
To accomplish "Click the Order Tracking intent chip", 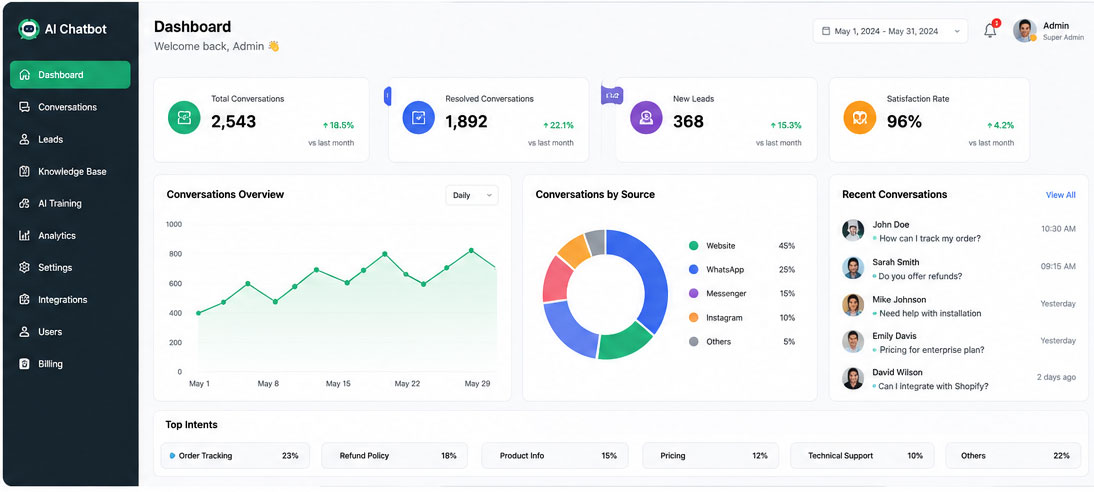I will tap(235, 456).
